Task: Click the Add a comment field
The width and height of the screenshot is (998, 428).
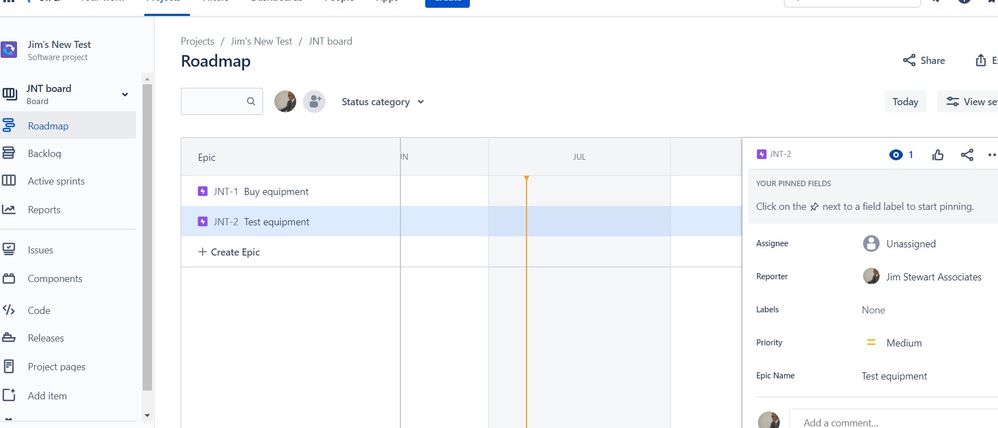Action: pyautogui.click(x=894, y=421)
